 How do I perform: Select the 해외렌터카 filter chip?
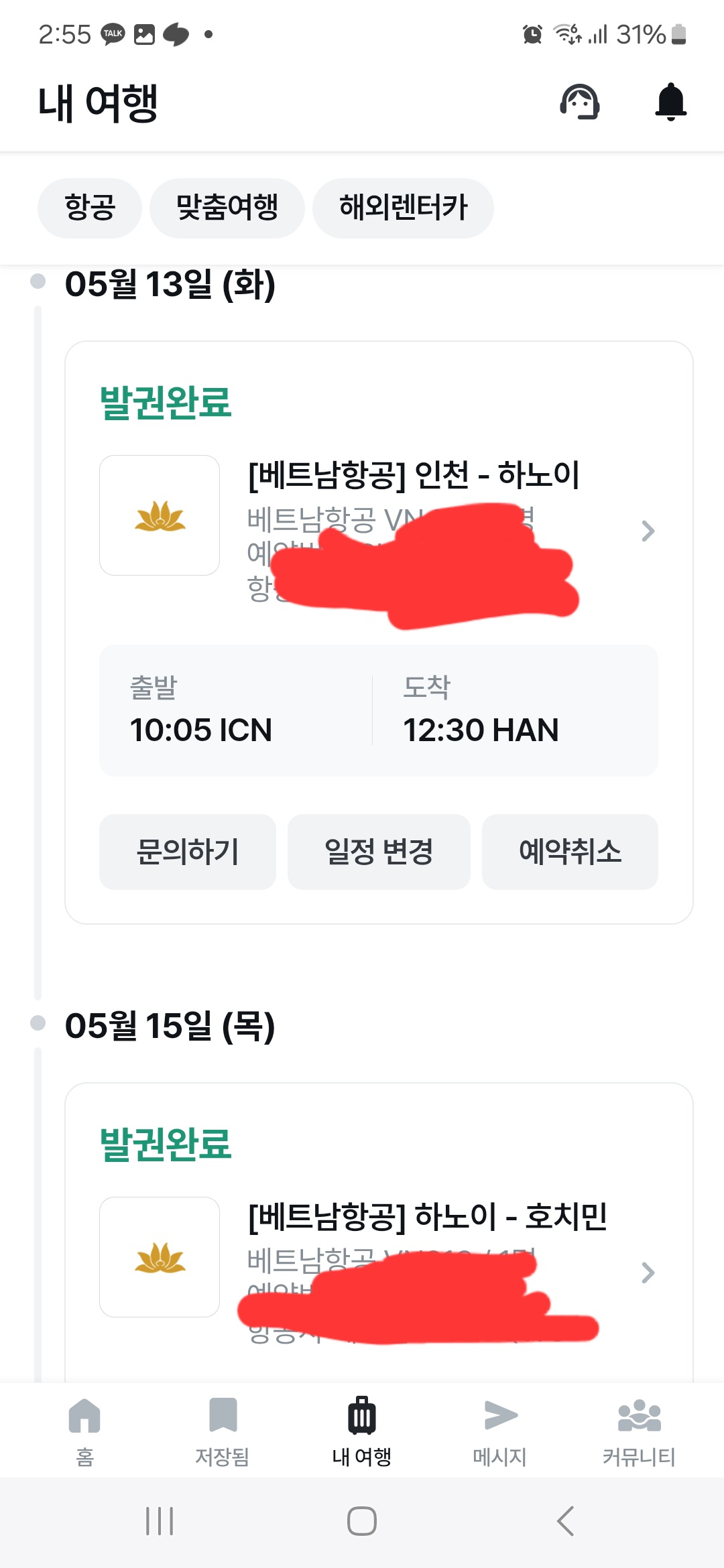click(x=403, y=208)
